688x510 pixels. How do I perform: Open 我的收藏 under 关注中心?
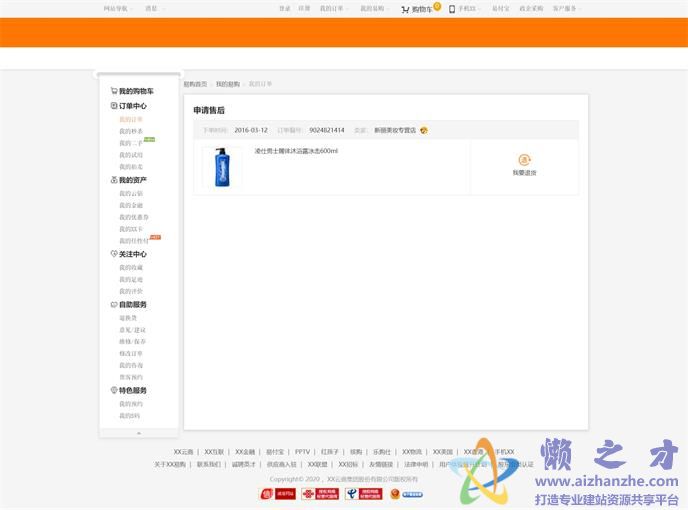click(131, 268)
